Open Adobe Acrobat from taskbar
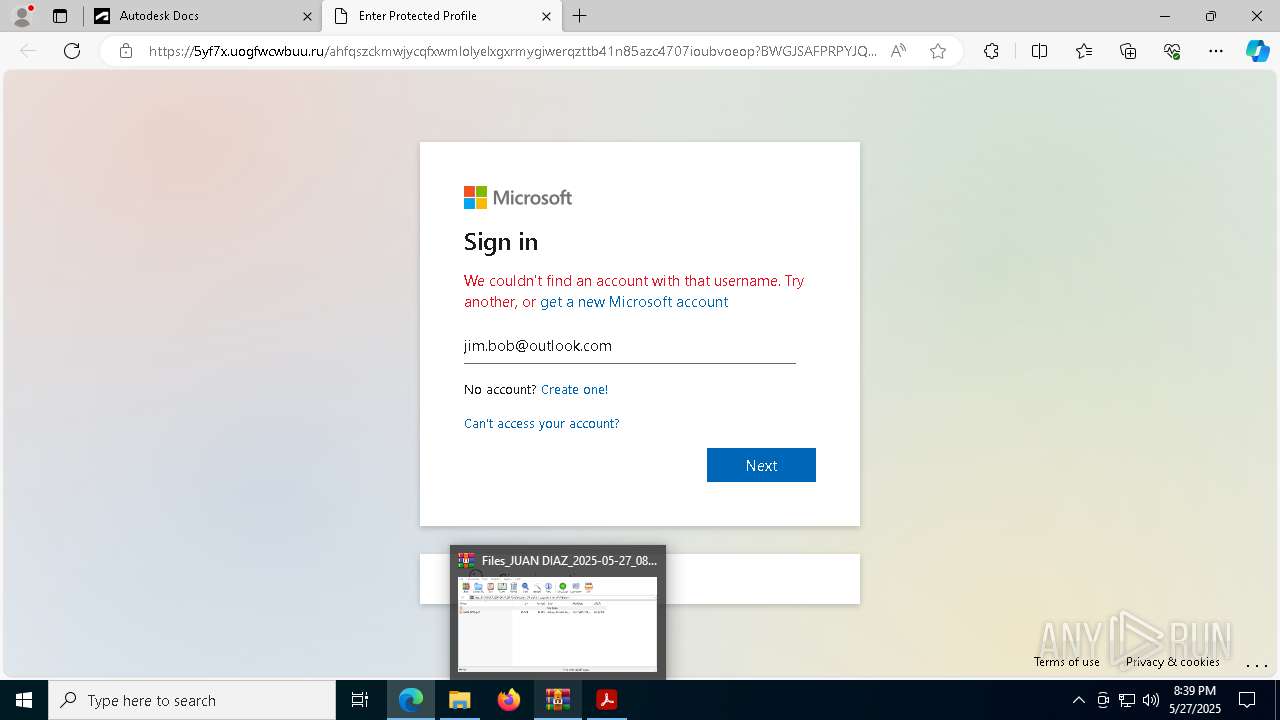This screenshot has height=720, width=1280. [x=606, y=700]
